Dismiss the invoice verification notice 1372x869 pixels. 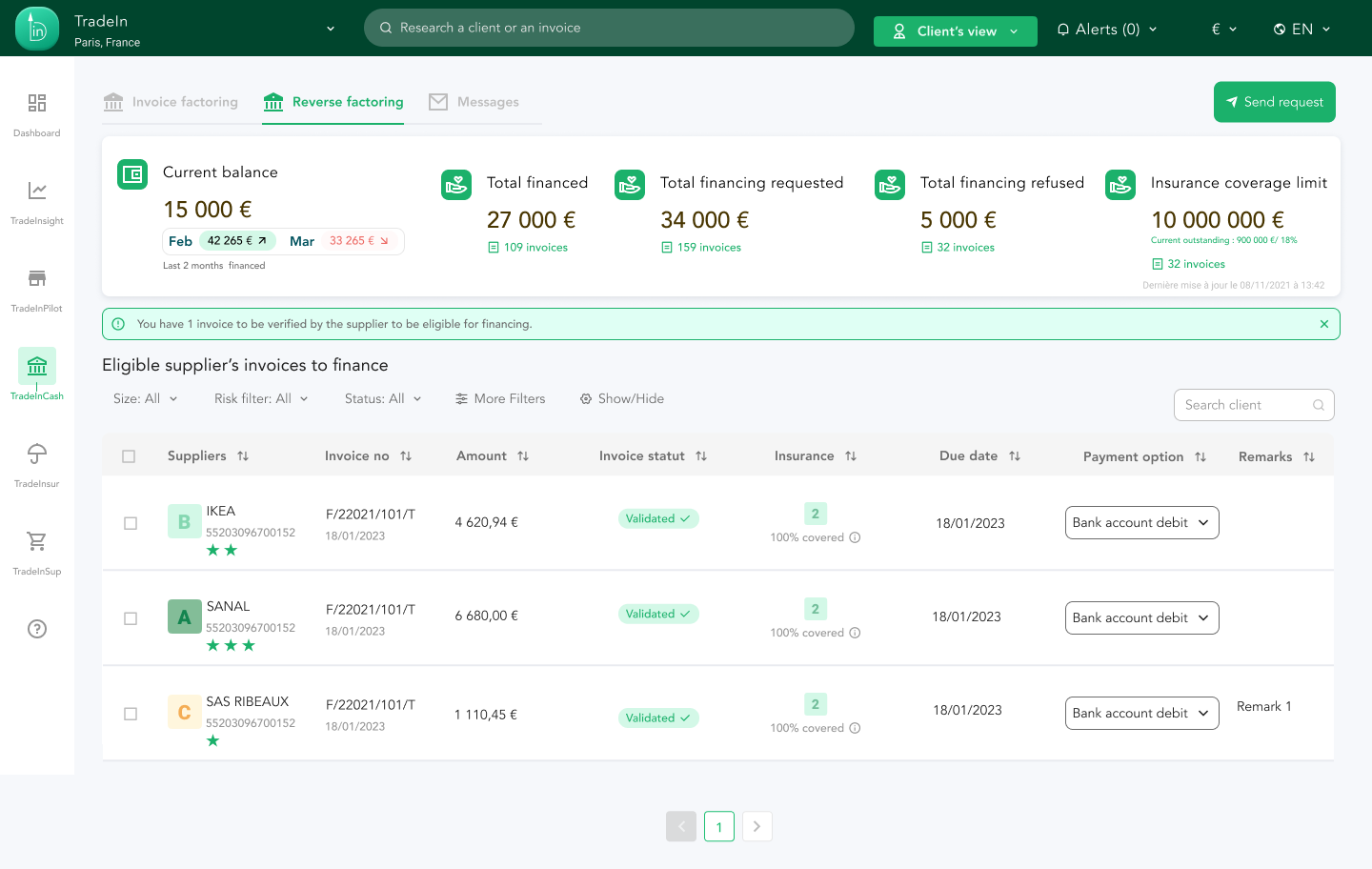tap(1324, 324)
